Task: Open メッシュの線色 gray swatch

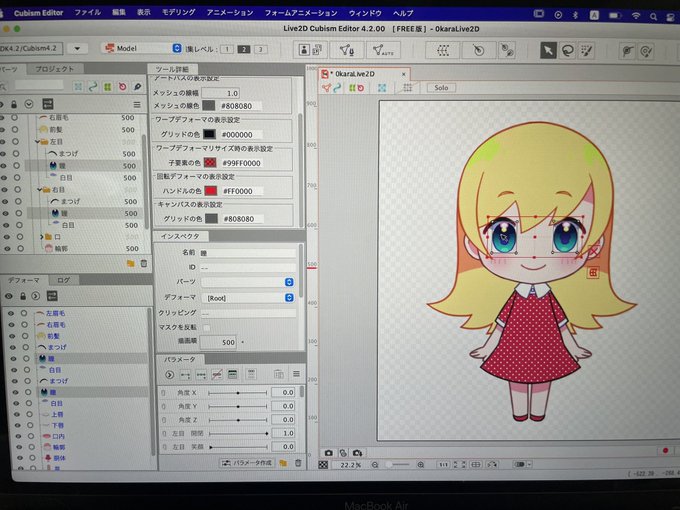Action: click(209, 105)
